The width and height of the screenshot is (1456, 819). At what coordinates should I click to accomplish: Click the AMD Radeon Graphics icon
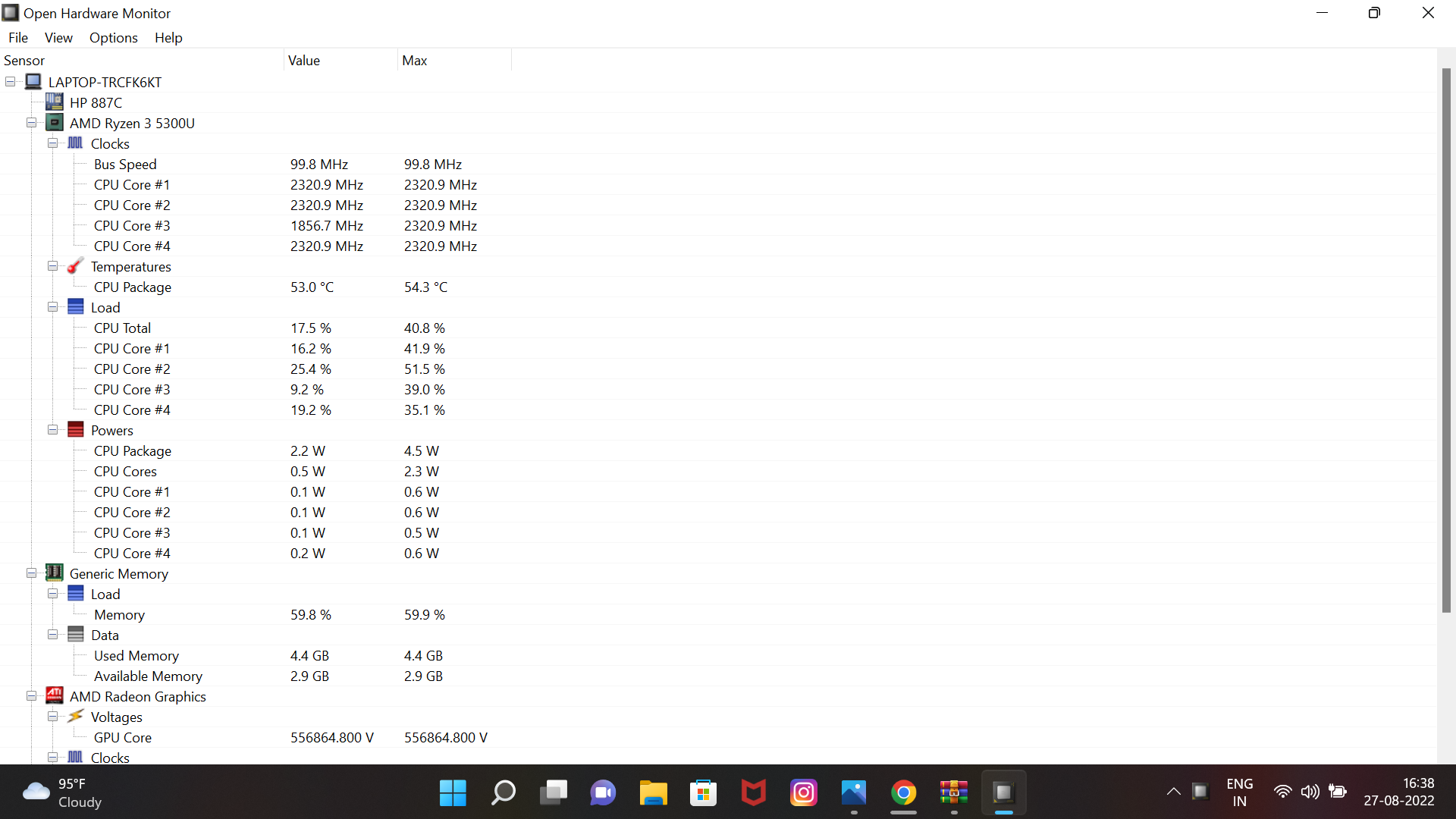coord(54,696)
